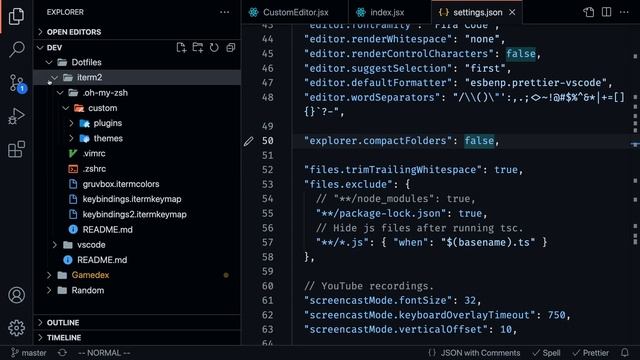
Task: Click the Prettier status bar item
Action: (x=590, y=353)
